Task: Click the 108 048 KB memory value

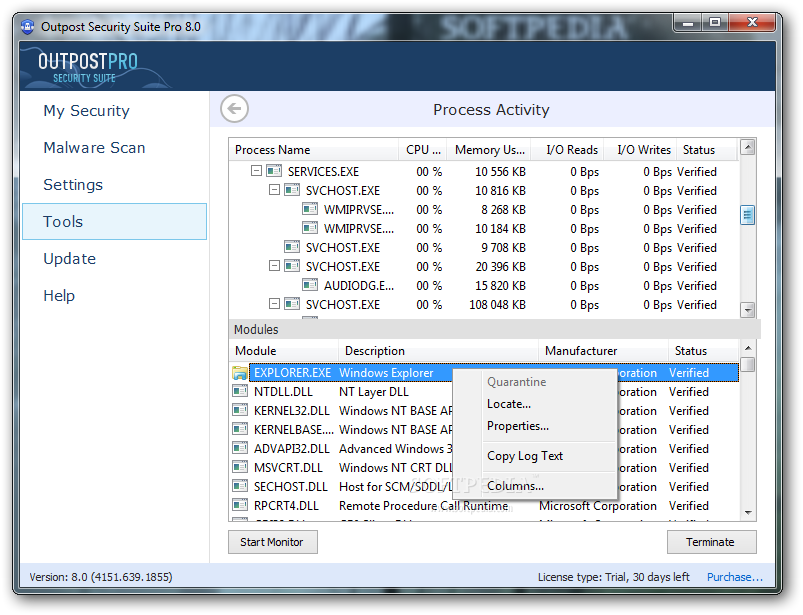Action: pos(497,304)
